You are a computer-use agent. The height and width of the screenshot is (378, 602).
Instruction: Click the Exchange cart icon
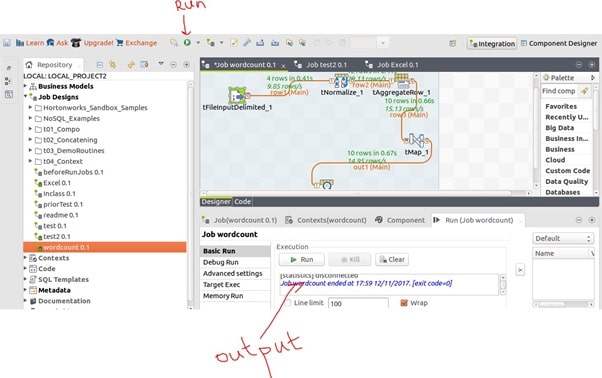click(120, 43)
